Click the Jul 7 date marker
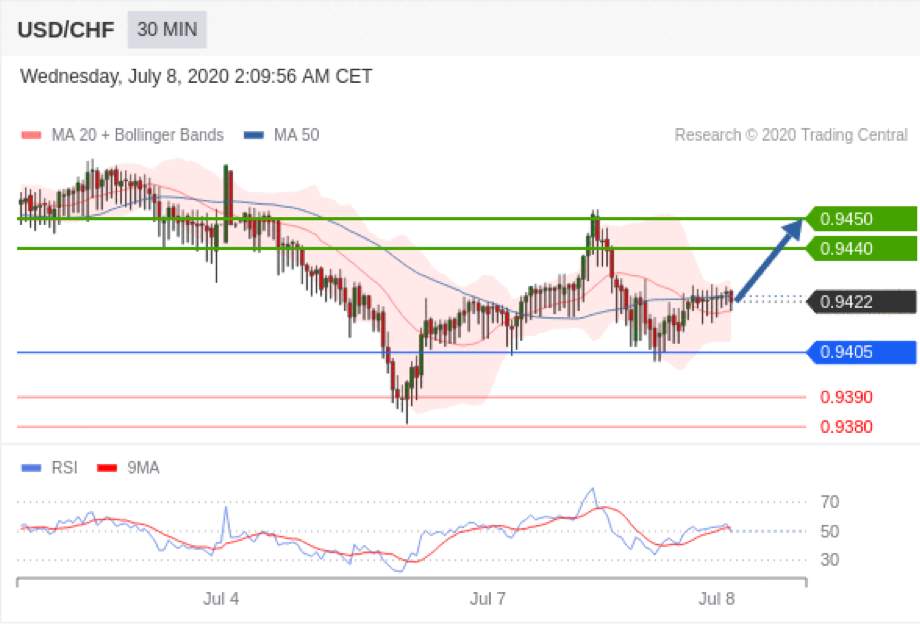Screen dimensions: 920x625 pos(488,599)
